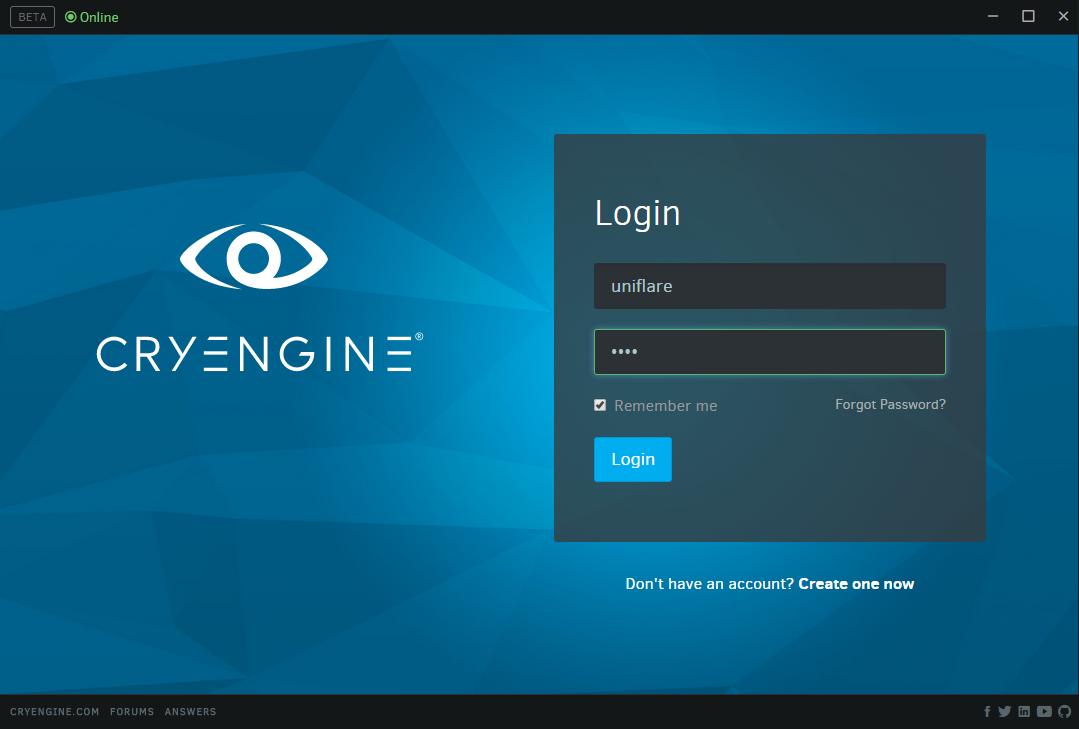The image size is (1079, 729).
Task: Open the ANSWERS footer link
Action: point(191,712)
